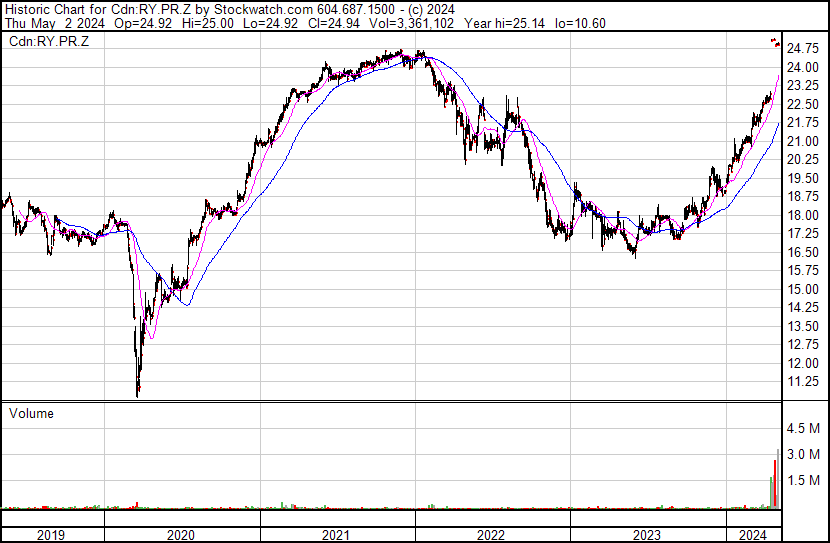Image resolution: width=830 pixels, height=543 pixels.
Task: Click the Lo=24.92 value after Hi in header
Action: click(x=272, y=23)
